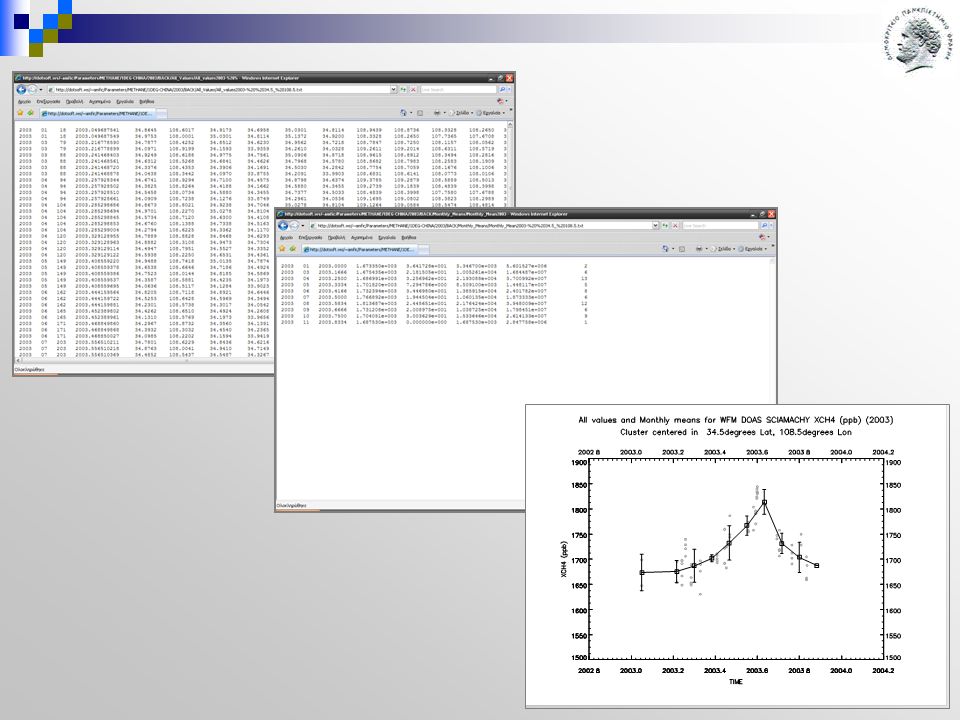The width and height of the screenshot is (960, 720).
Task: Click the Feeds icon in the All_values window toolbar
Action: [420, 113]
